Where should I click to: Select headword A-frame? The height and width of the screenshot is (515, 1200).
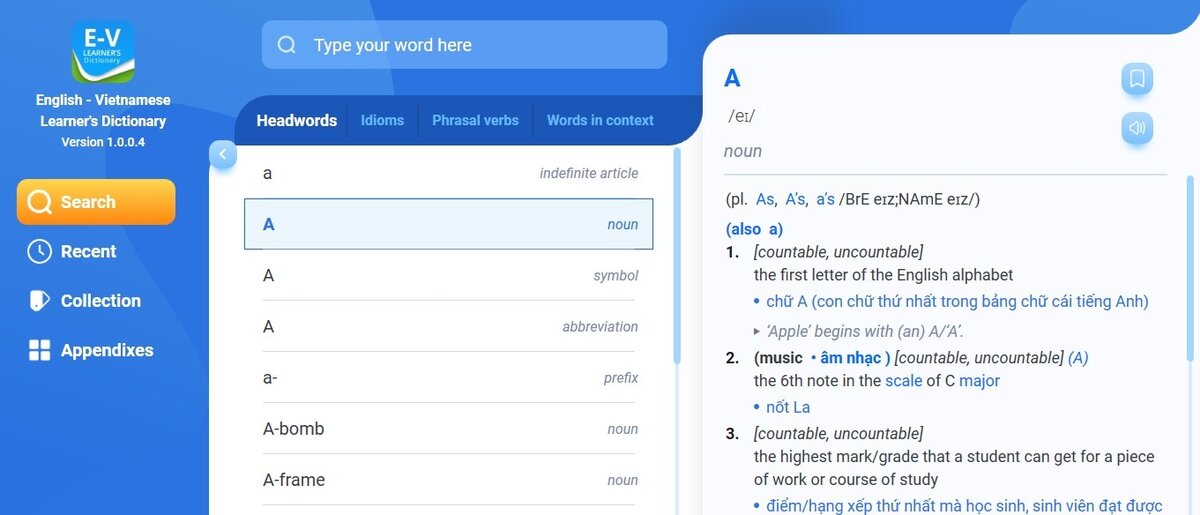[x=449, y=480]
